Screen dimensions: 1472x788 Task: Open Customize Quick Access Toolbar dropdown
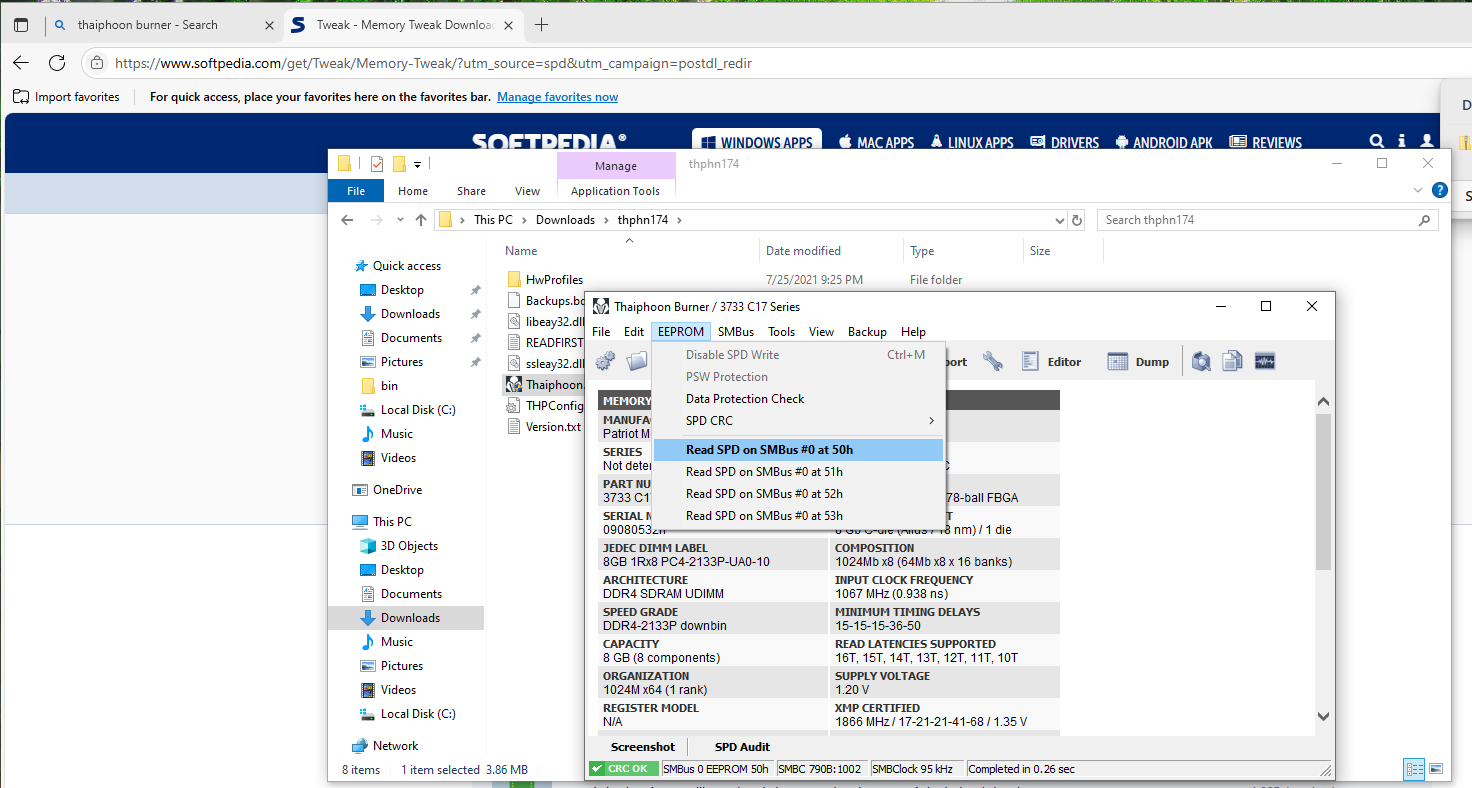417,164
